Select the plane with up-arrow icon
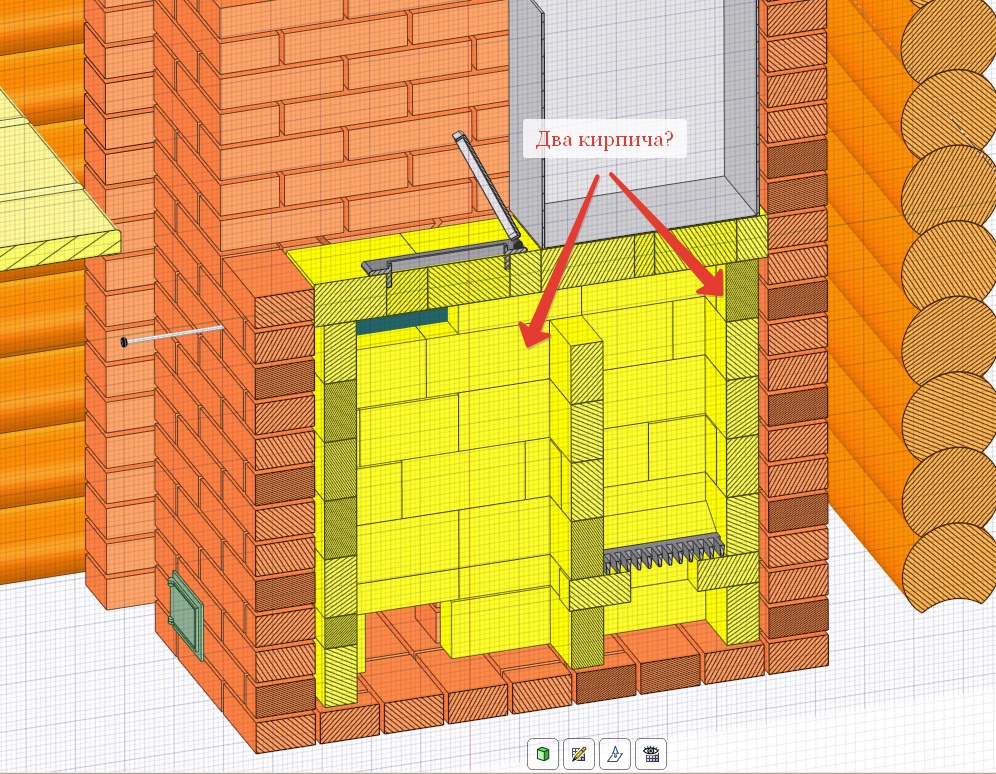This screenshot has height=774, width=996. [615, 753]
